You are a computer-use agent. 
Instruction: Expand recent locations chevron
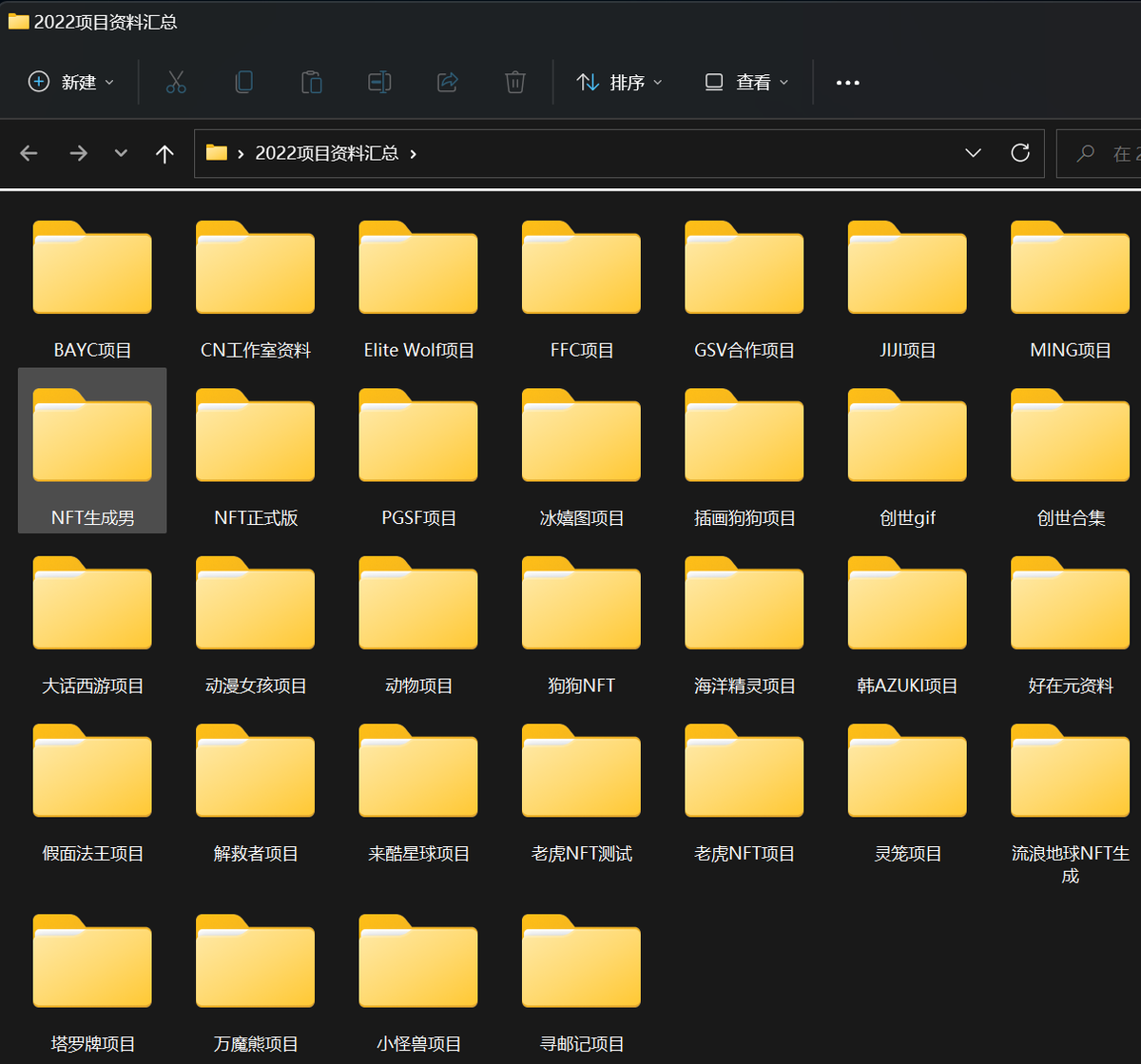click(121, 153)
